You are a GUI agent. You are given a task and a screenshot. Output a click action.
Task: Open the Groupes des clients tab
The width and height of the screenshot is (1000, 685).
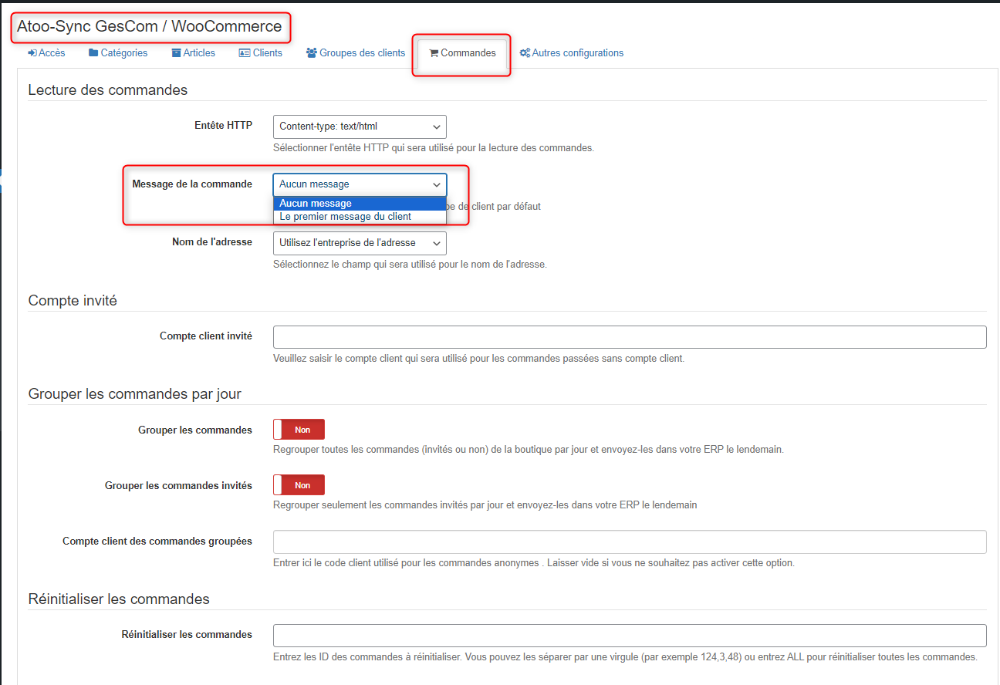(355, 53)
